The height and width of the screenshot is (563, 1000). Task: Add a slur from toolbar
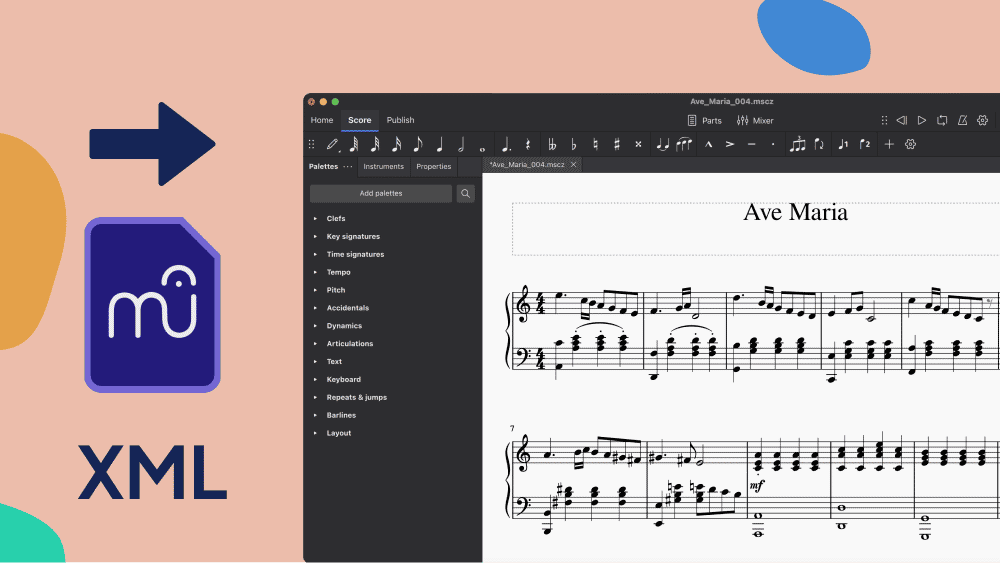coord(684,145)
